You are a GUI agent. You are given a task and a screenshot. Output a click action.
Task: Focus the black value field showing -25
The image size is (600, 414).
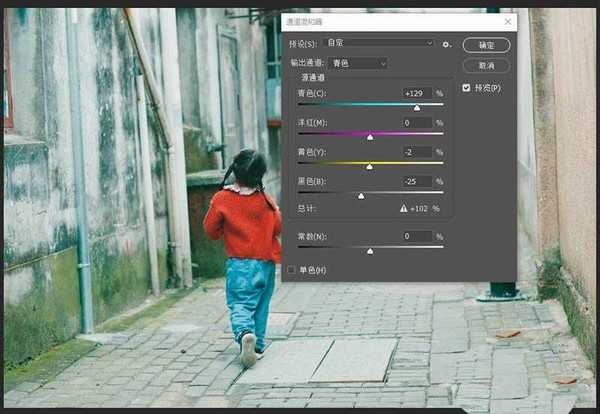pos(415,181)
